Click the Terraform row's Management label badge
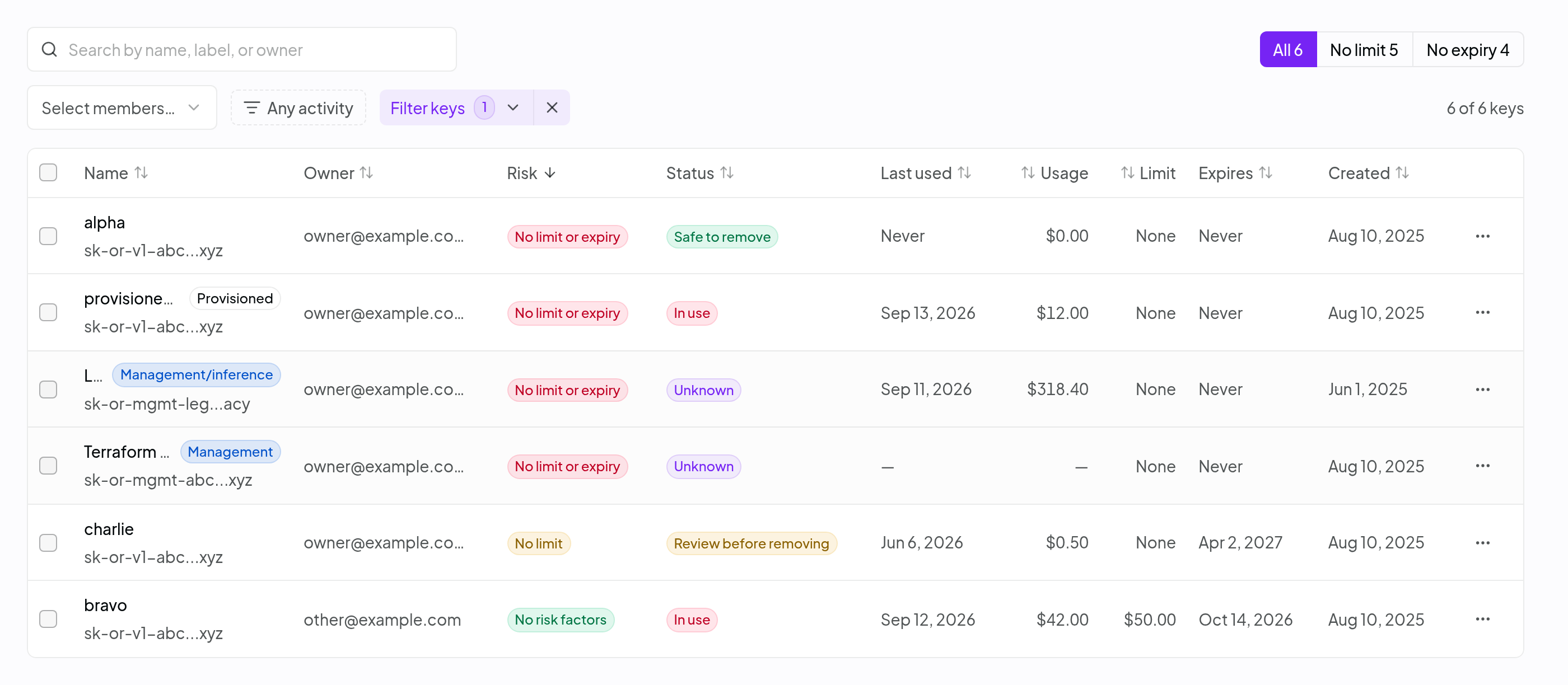1568x685 pixels. pos(230,452)
